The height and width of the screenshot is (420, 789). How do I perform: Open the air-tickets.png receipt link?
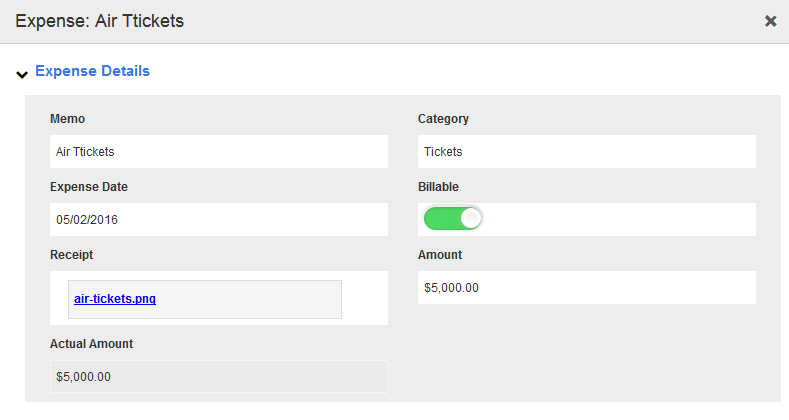115,298
